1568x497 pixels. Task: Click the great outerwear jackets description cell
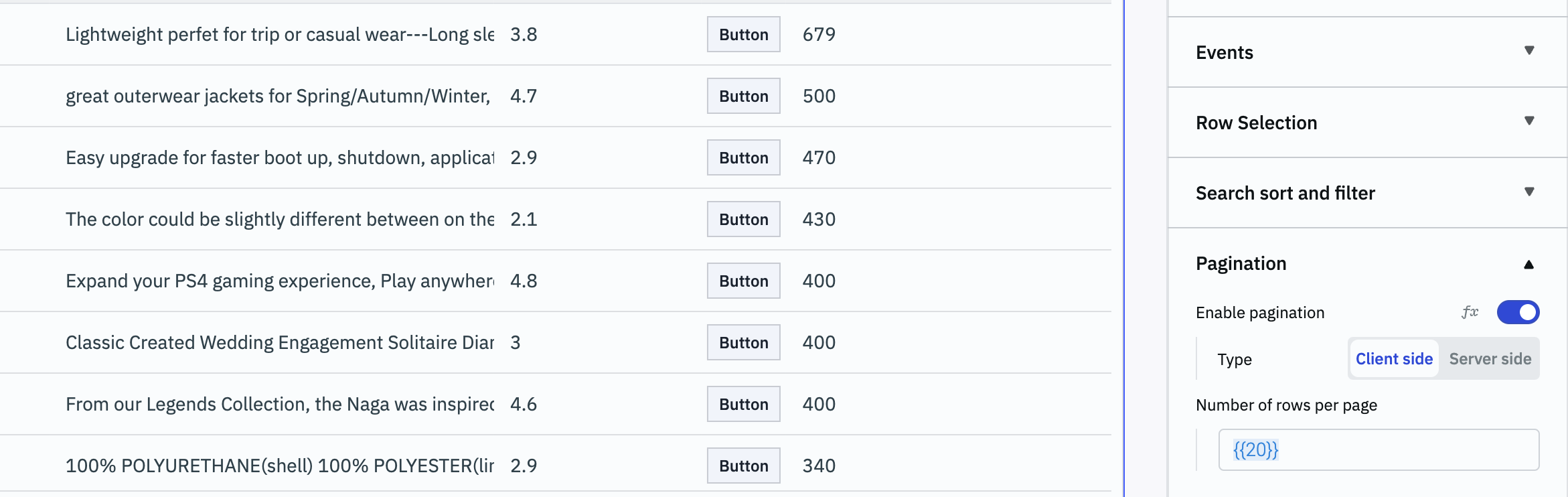tap(278, 96)
